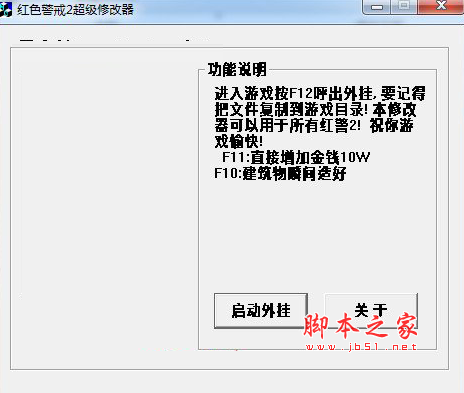
Task: Click the 启动外挂 button
Action: (x=261, y=311)
